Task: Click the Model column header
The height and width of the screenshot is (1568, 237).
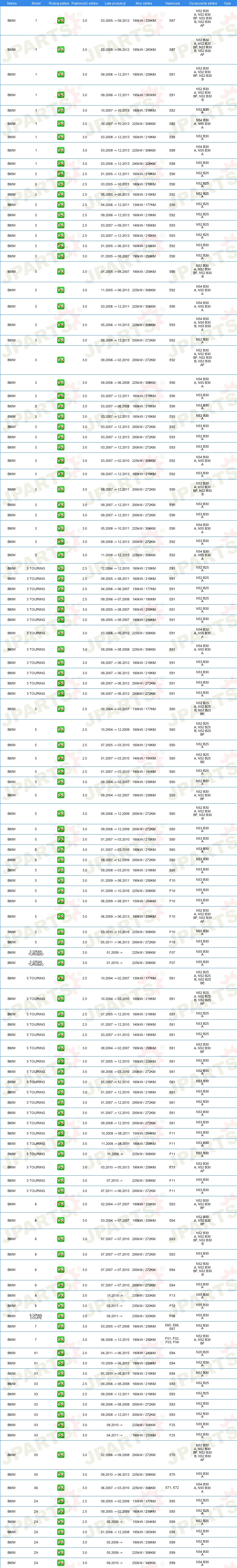Action: 36,3
